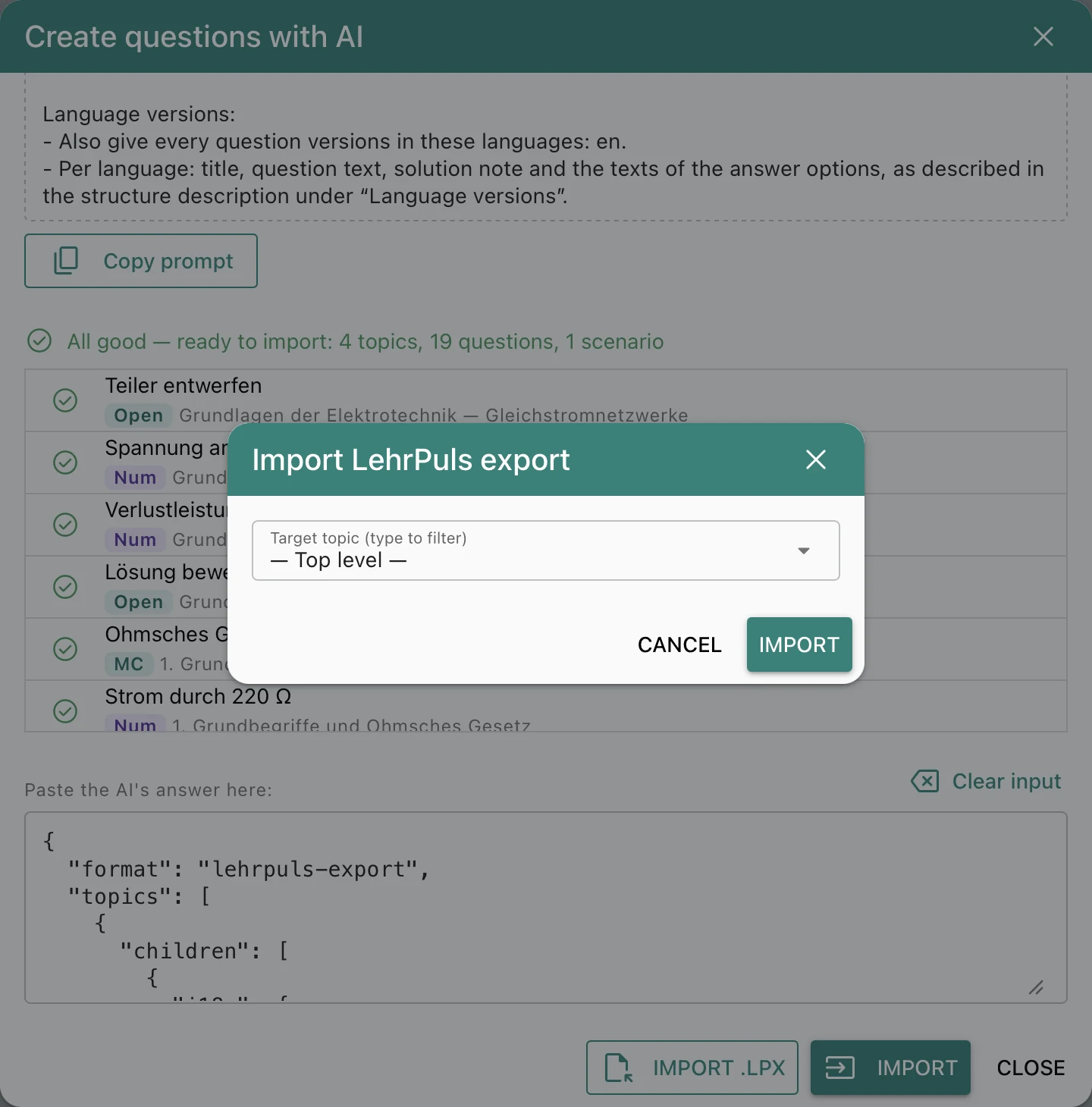Screen dimensions: 1092x1107
Task: Close the Create questions with AI window
Action: pos(1043,36)
